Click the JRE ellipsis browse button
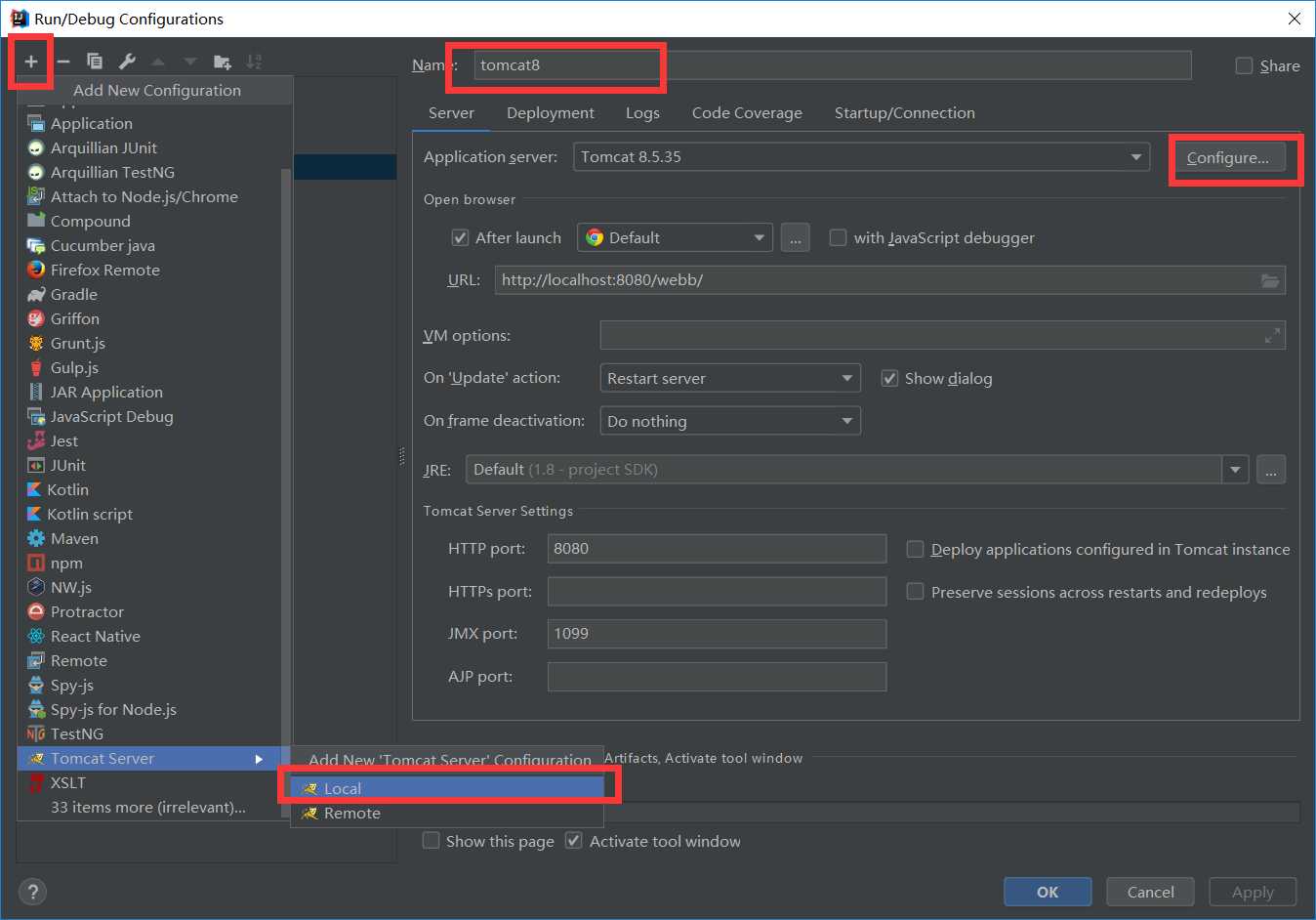The image size is (1316, 920). coord(1270,470)
